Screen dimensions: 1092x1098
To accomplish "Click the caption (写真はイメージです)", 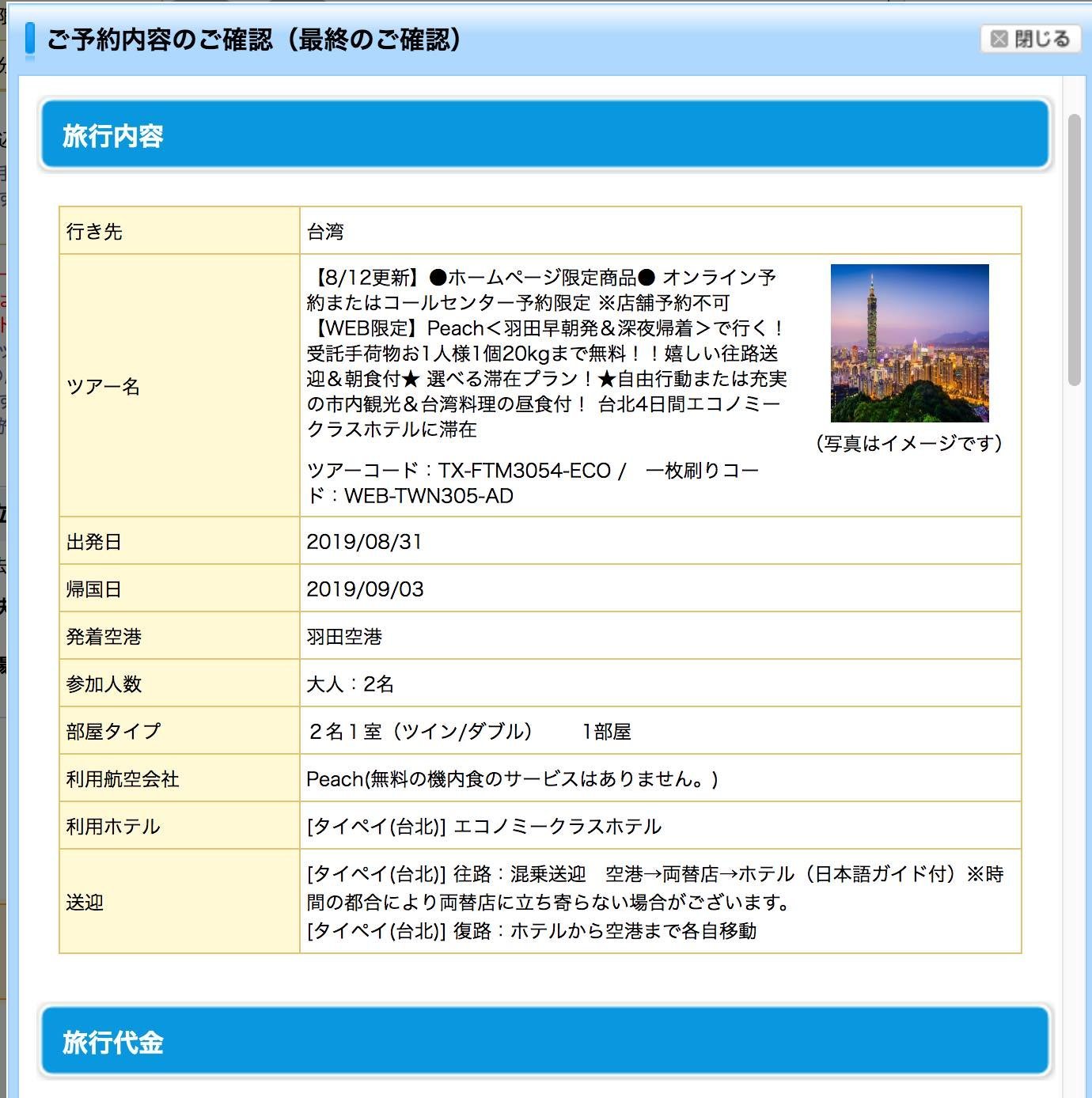I will (x=909, y=443).
